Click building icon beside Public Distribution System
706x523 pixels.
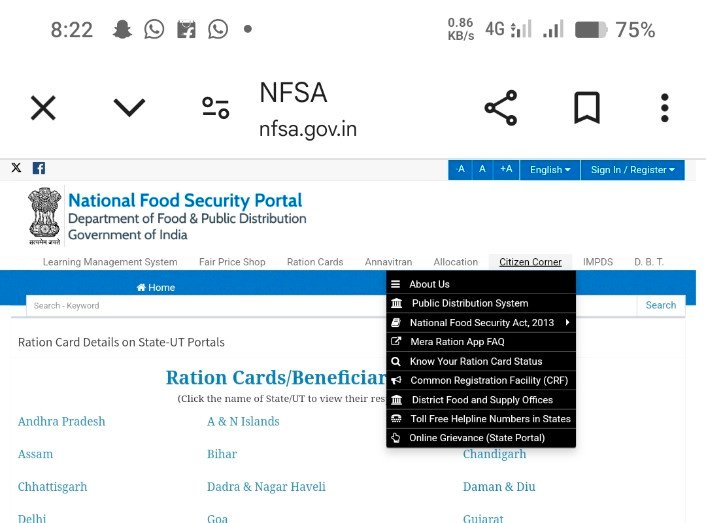click(x=396, y=303)
